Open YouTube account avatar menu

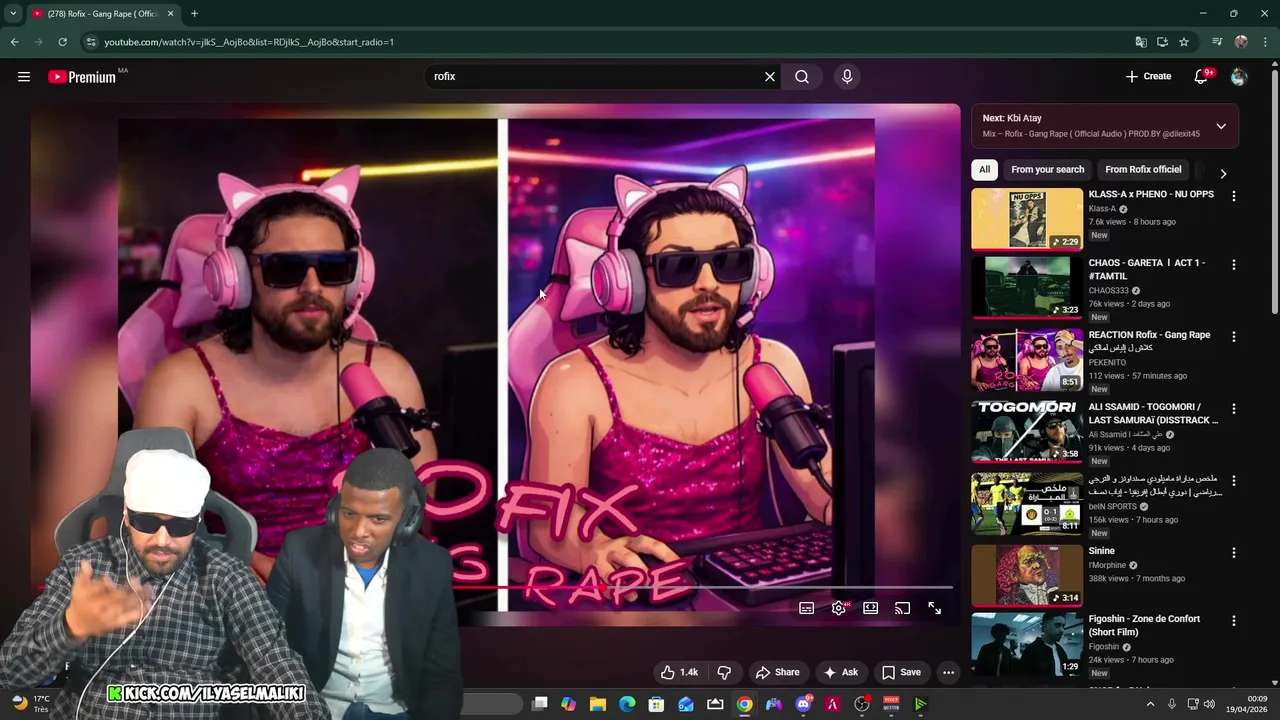pyautogui.click(x=1239, y=76)
